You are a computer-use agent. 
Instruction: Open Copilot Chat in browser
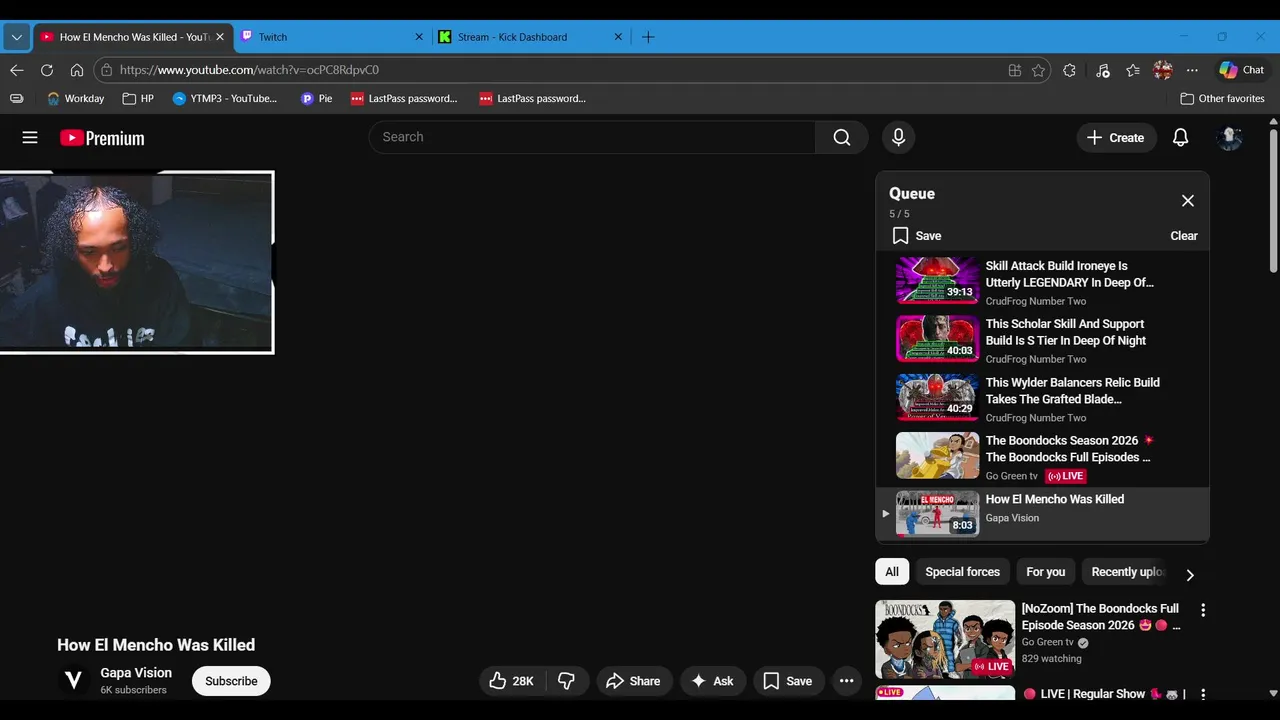pyautogui.click(x=1241, y=70)
